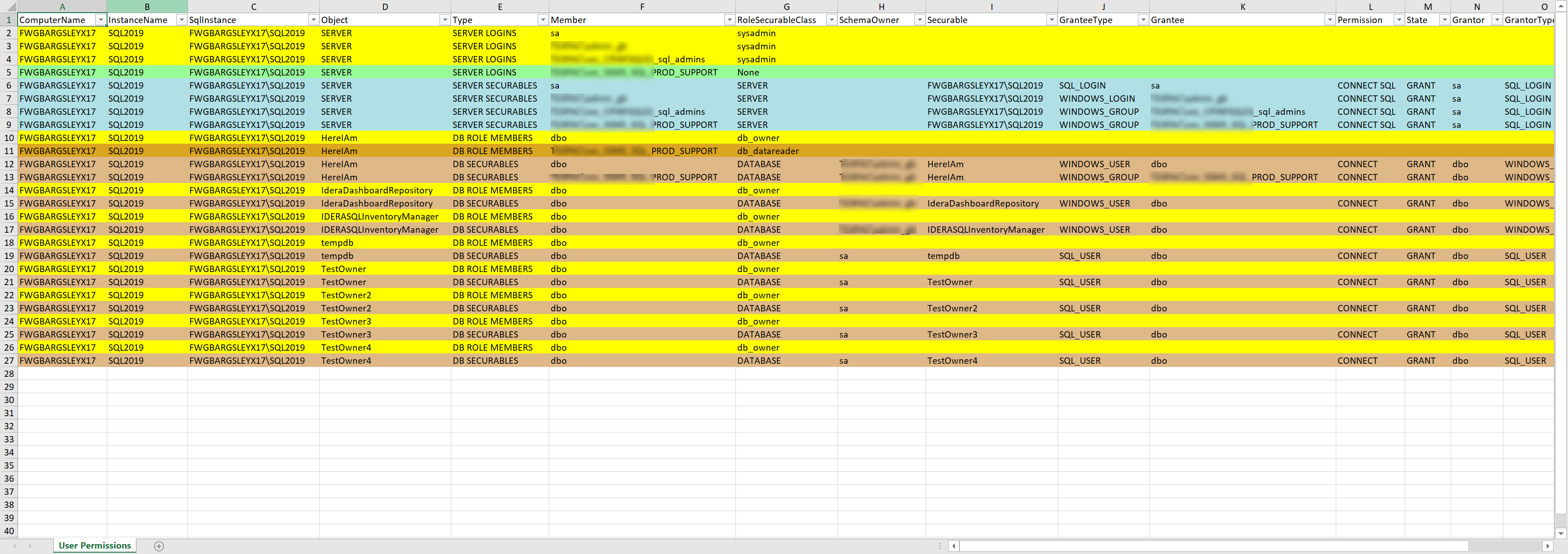1568x554 pixels.
Task: Click horizontal scrollbar left arrow
Action: 954,546
